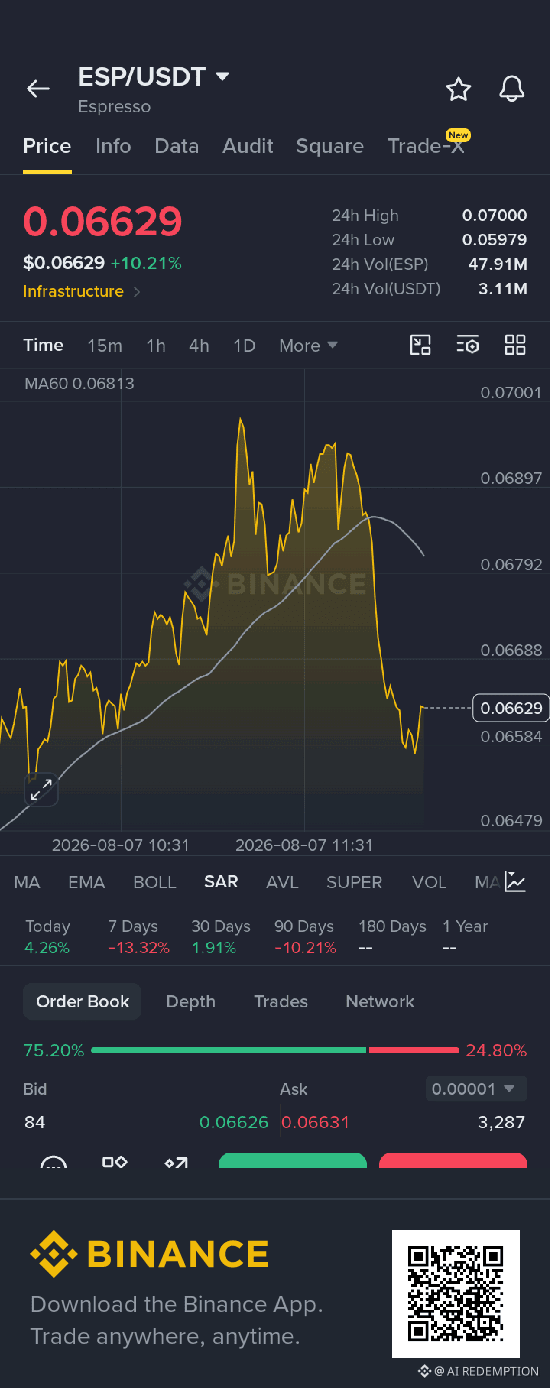Screen dimensions: 550x1388
Task: Click the bid/ask ratio bar
Action: click(275, 1050)
